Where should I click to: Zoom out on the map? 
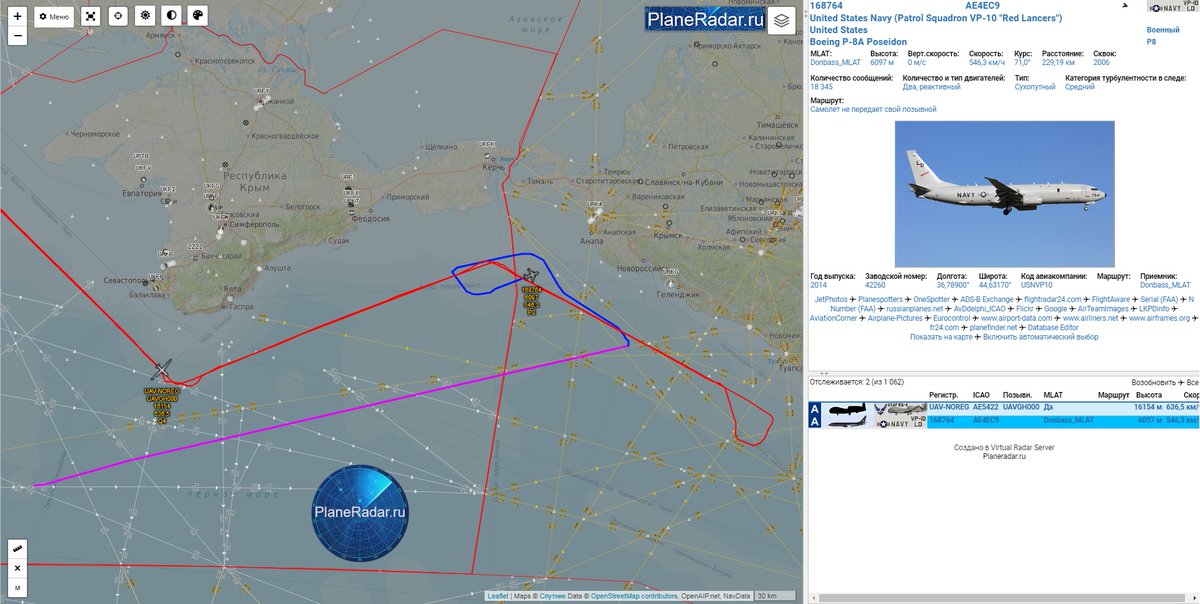[x=17, y=36]
